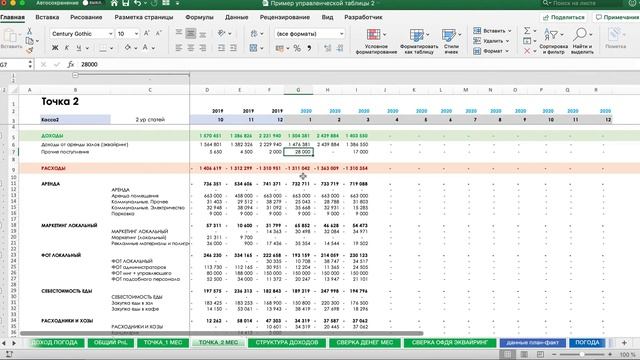This screenshot has height=360, width=640.
Task: Click the Format Painter brush icon
Action: (29, 50)
